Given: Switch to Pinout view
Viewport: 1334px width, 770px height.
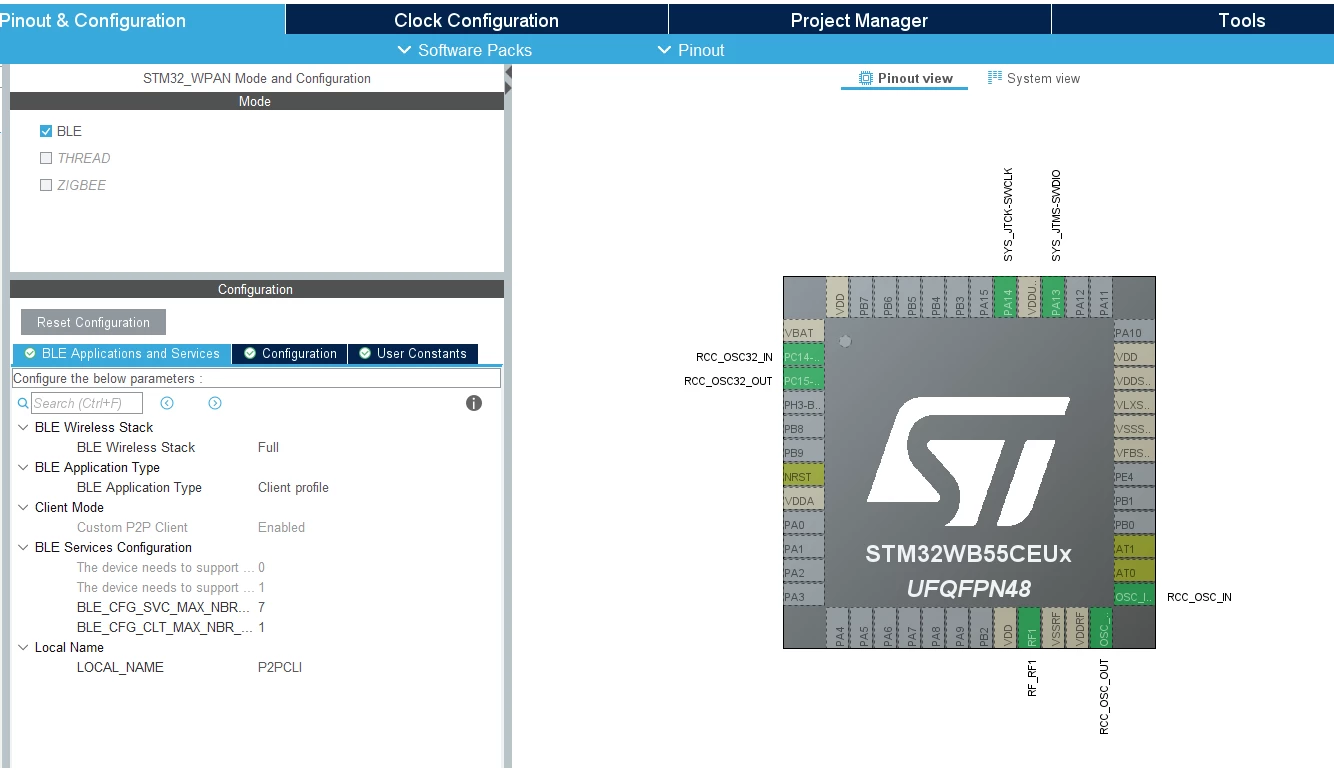Looking at the screenshot, I should (905, 78).
